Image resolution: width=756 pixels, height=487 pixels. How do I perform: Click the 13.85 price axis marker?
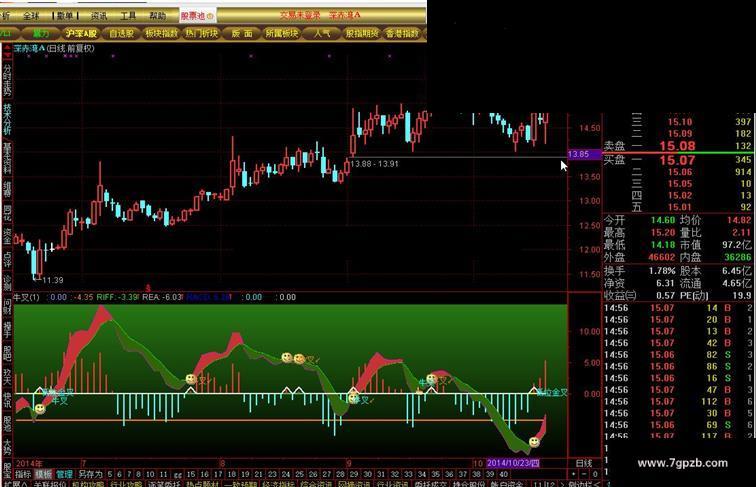pos(583,154)
